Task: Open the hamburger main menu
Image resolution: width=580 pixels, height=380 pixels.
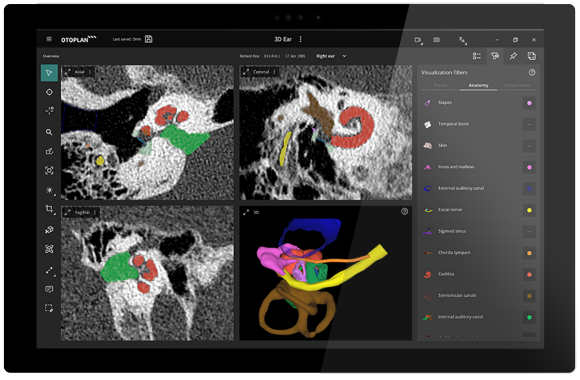Action: 49,39
